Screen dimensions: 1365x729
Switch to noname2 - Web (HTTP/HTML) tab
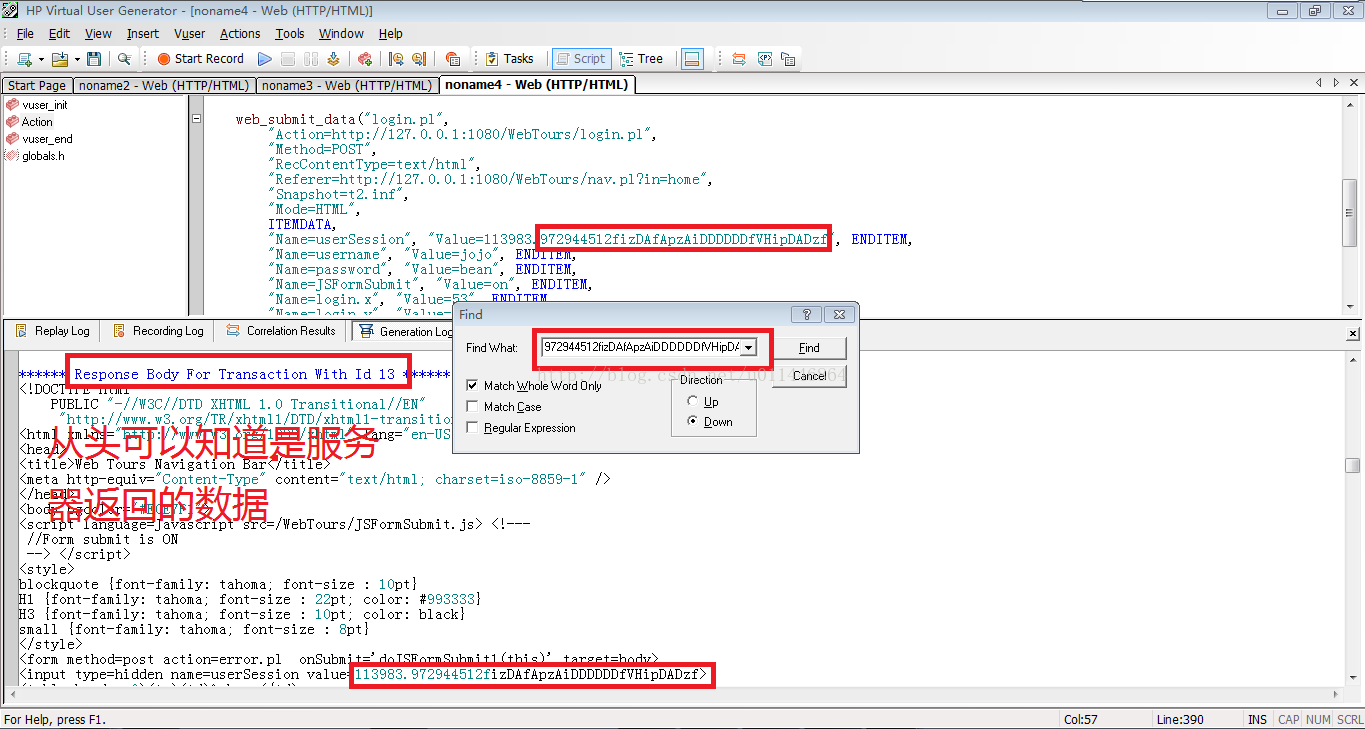tap(164, 85)
